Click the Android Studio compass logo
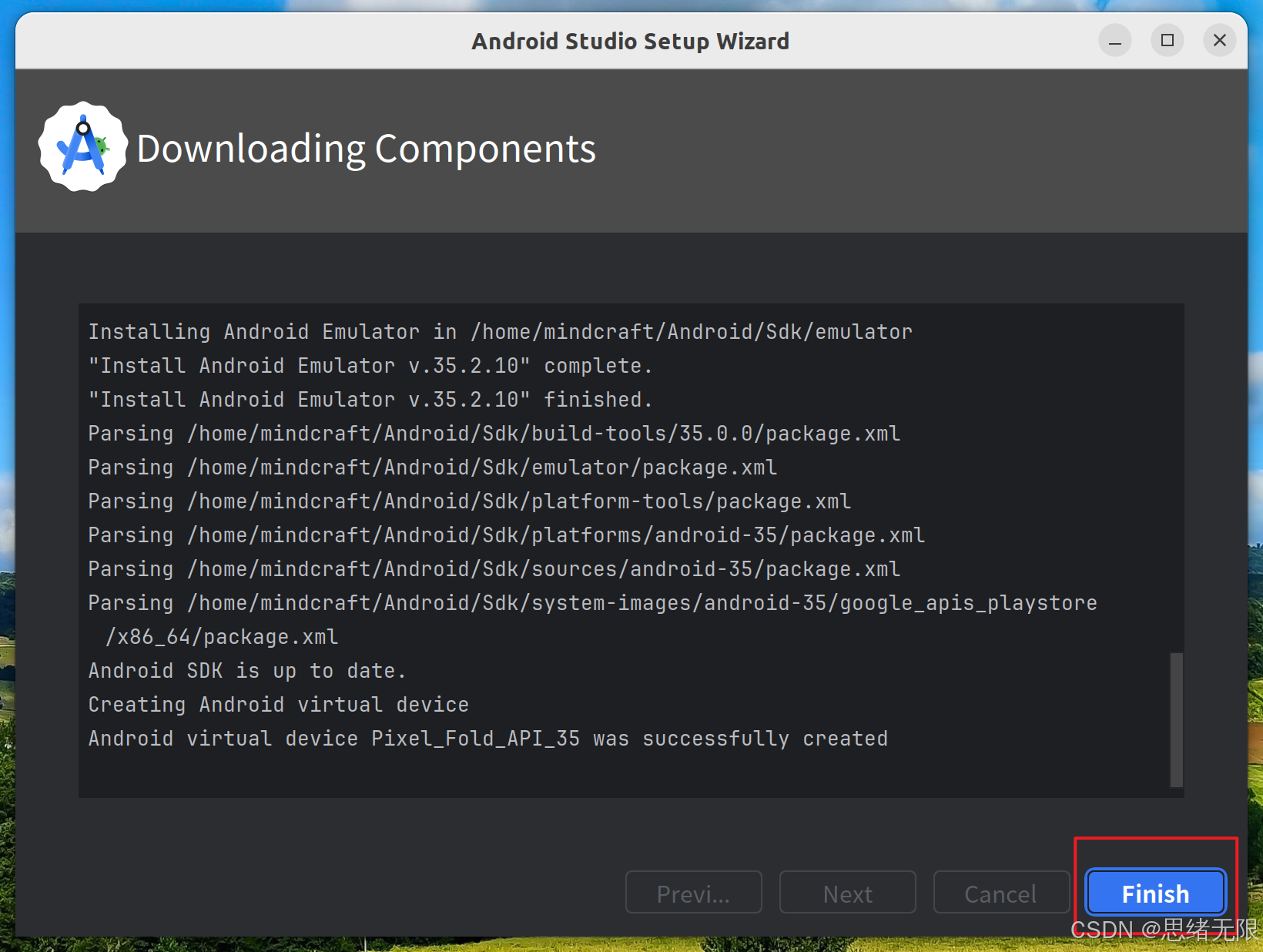The image size is (1263, 952). pyautogui.click(x=82, y=146)
